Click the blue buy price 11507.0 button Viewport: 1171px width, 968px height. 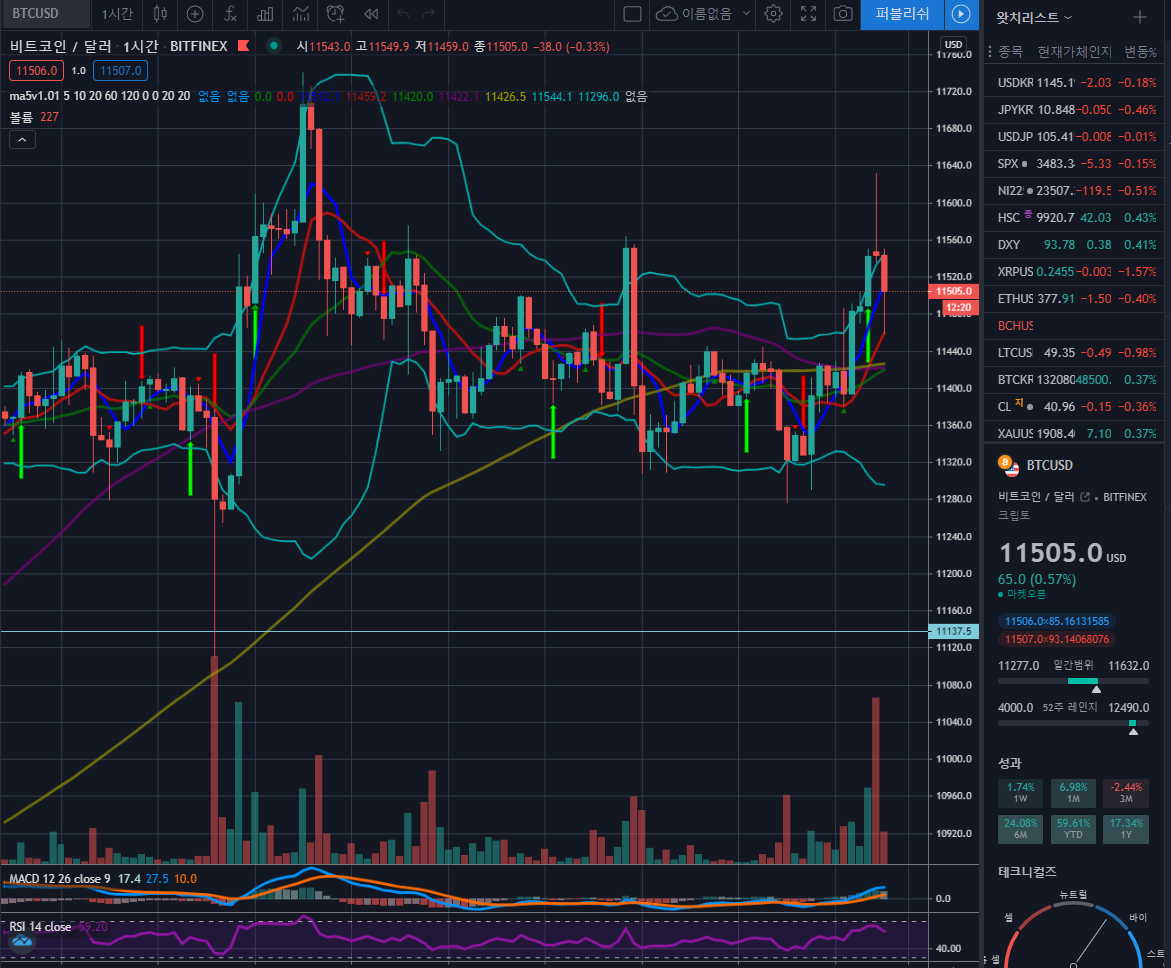coord(120,71)
